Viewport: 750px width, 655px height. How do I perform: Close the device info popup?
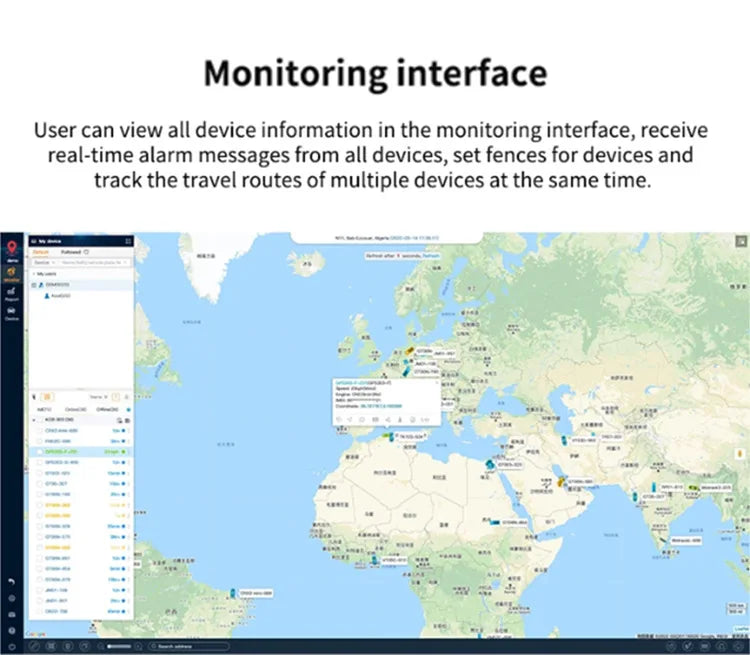436,382
